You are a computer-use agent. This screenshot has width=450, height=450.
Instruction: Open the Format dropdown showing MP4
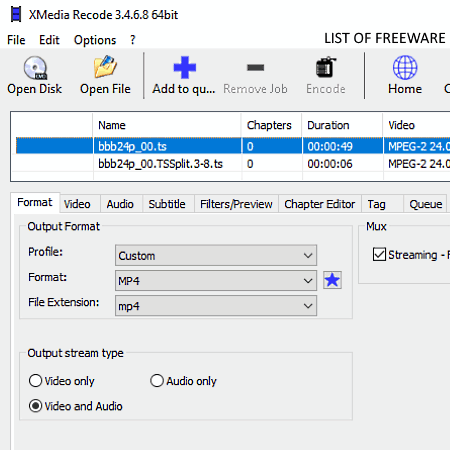pos(216,281)
